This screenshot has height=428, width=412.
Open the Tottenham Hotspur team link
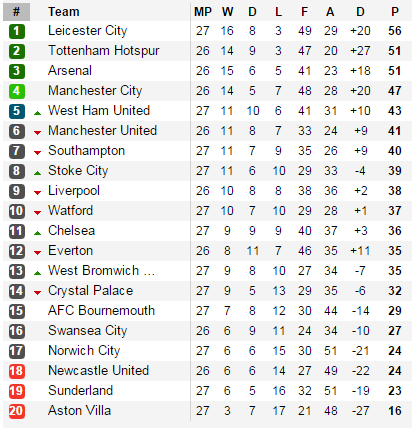point(104,51)
